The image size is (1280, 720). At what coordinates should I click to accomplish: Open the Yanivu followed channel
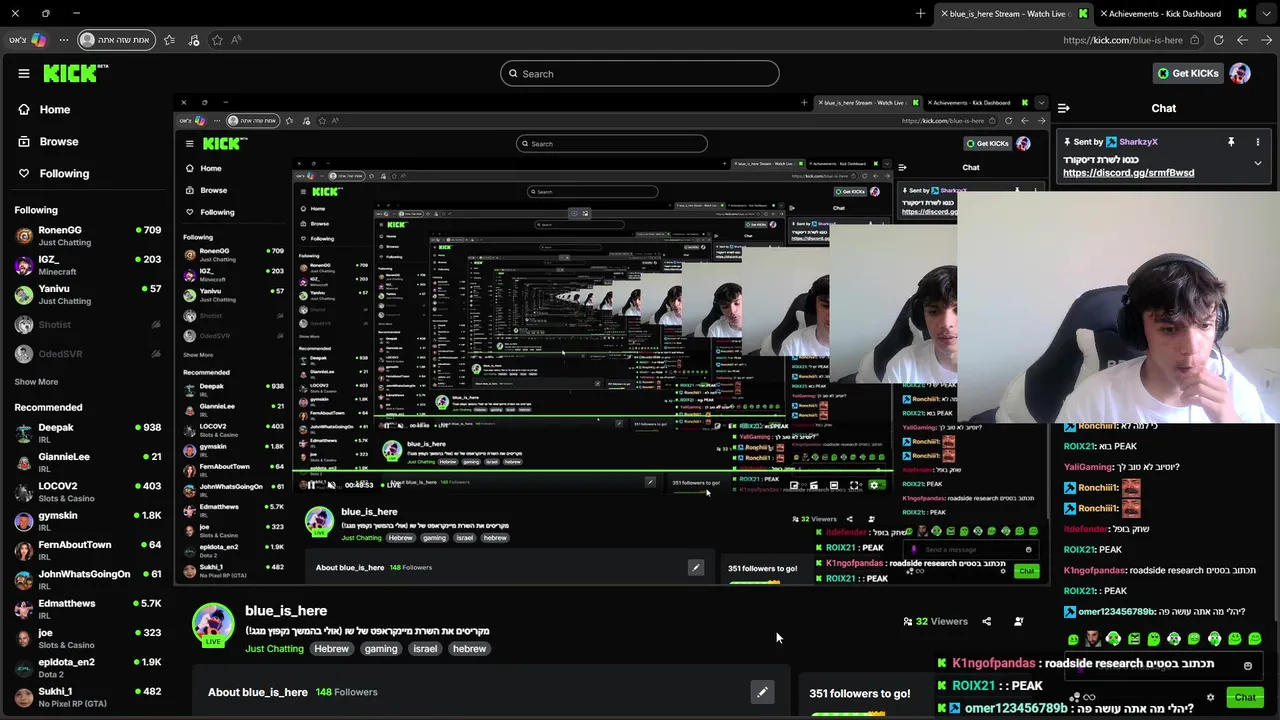pos(88,295)
